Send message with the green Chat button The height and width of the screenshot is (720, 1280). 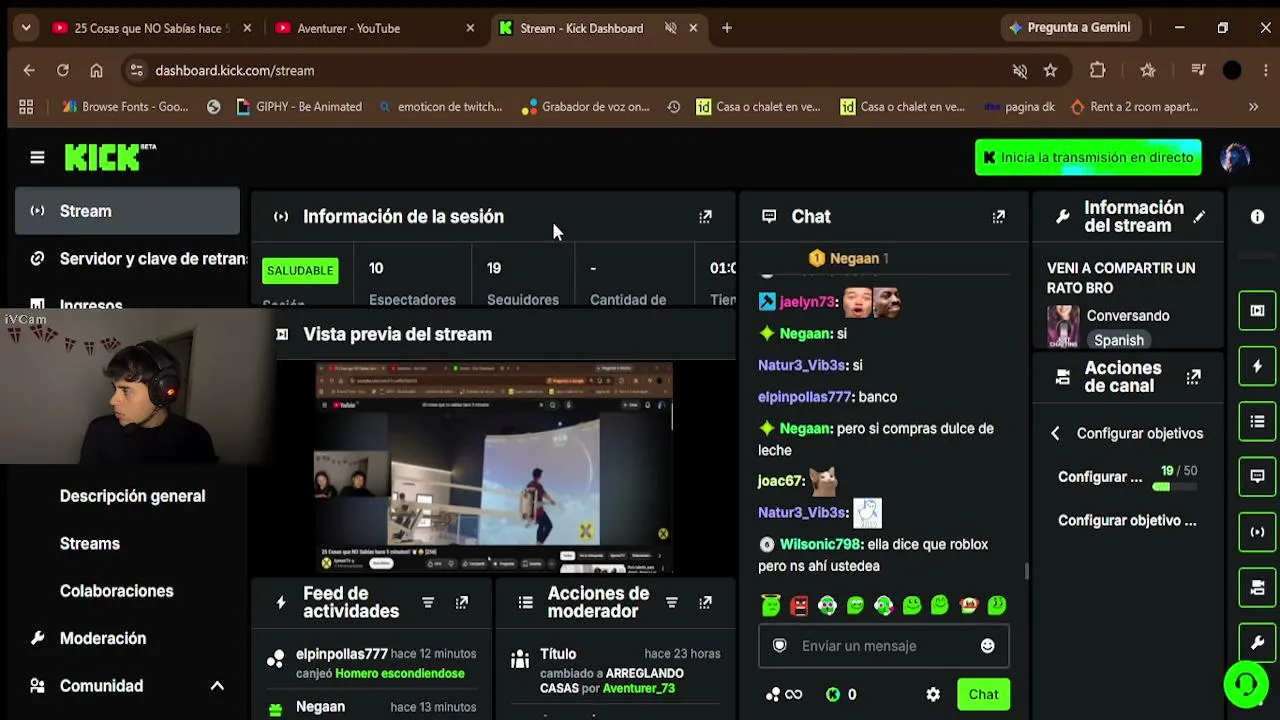click(x=983, y=694)
